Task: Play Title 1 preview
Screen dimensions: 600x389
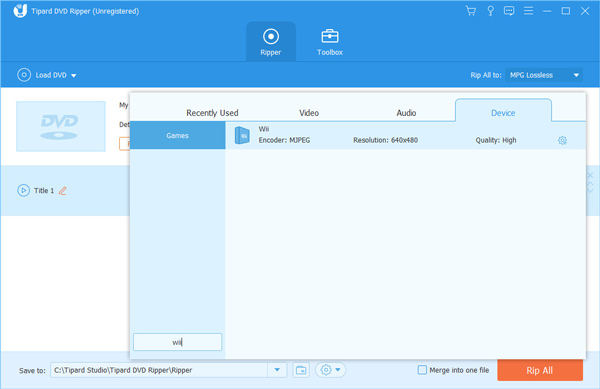Action: (x=23, y=190)
